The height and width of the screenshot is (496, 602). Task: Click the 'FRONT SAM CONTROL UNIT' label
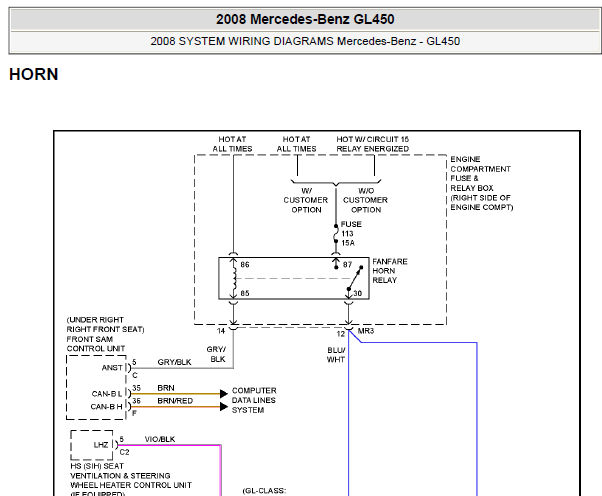click(96, 344)
